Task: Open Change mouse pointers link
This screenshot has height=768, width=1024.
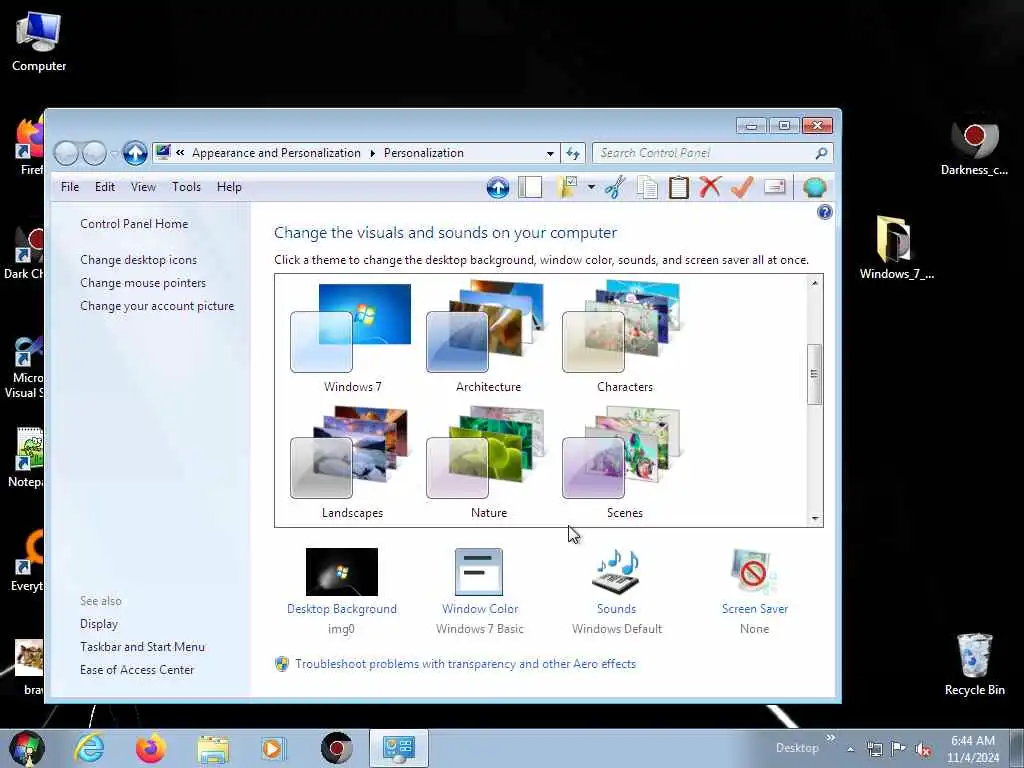Action: pyautogui.click(x=143, y=283)
